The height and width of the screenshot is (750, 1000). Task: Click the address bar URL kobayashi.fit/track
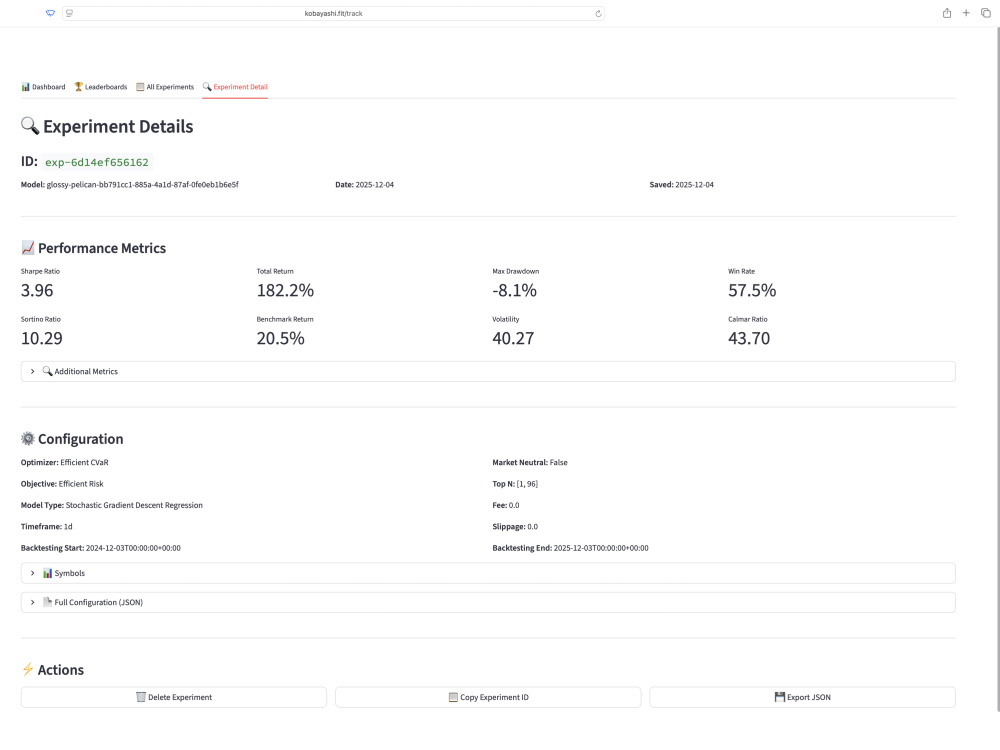point(334,13)
